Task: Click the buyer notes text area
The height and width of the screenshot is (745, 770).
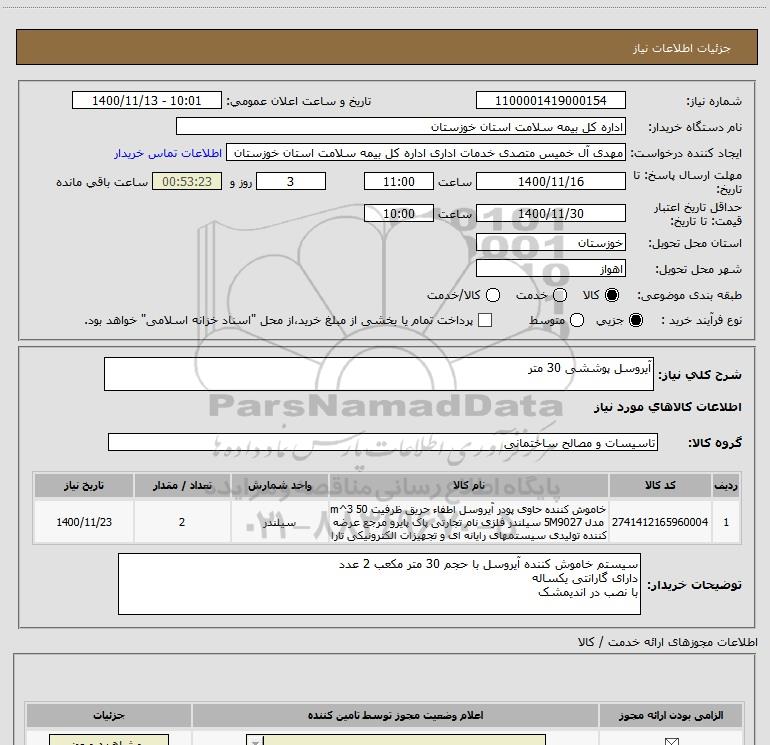Action: pos(379,583)
